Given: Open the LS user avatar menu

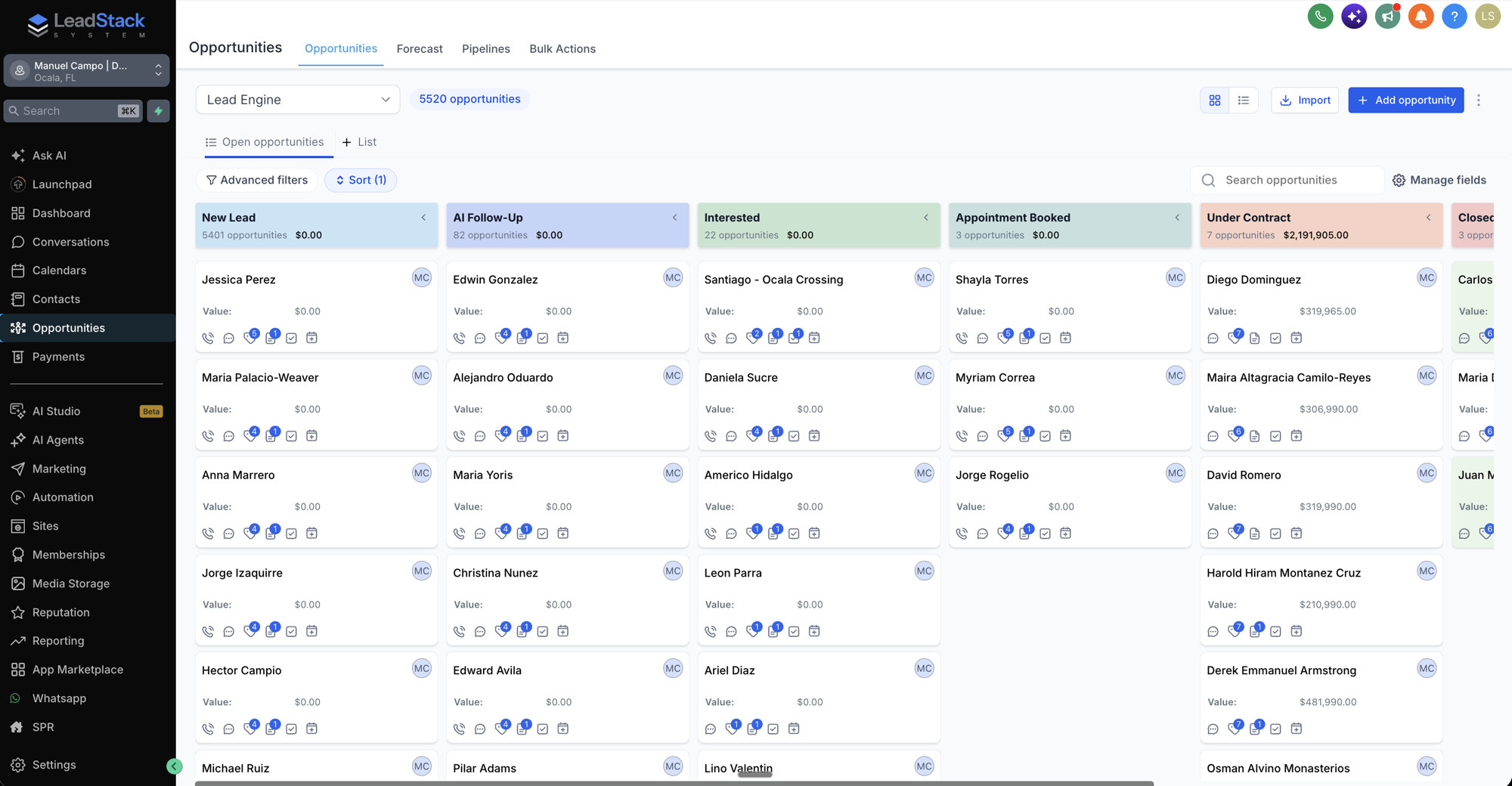Looking at the screenshot, I should [1487, 16].
